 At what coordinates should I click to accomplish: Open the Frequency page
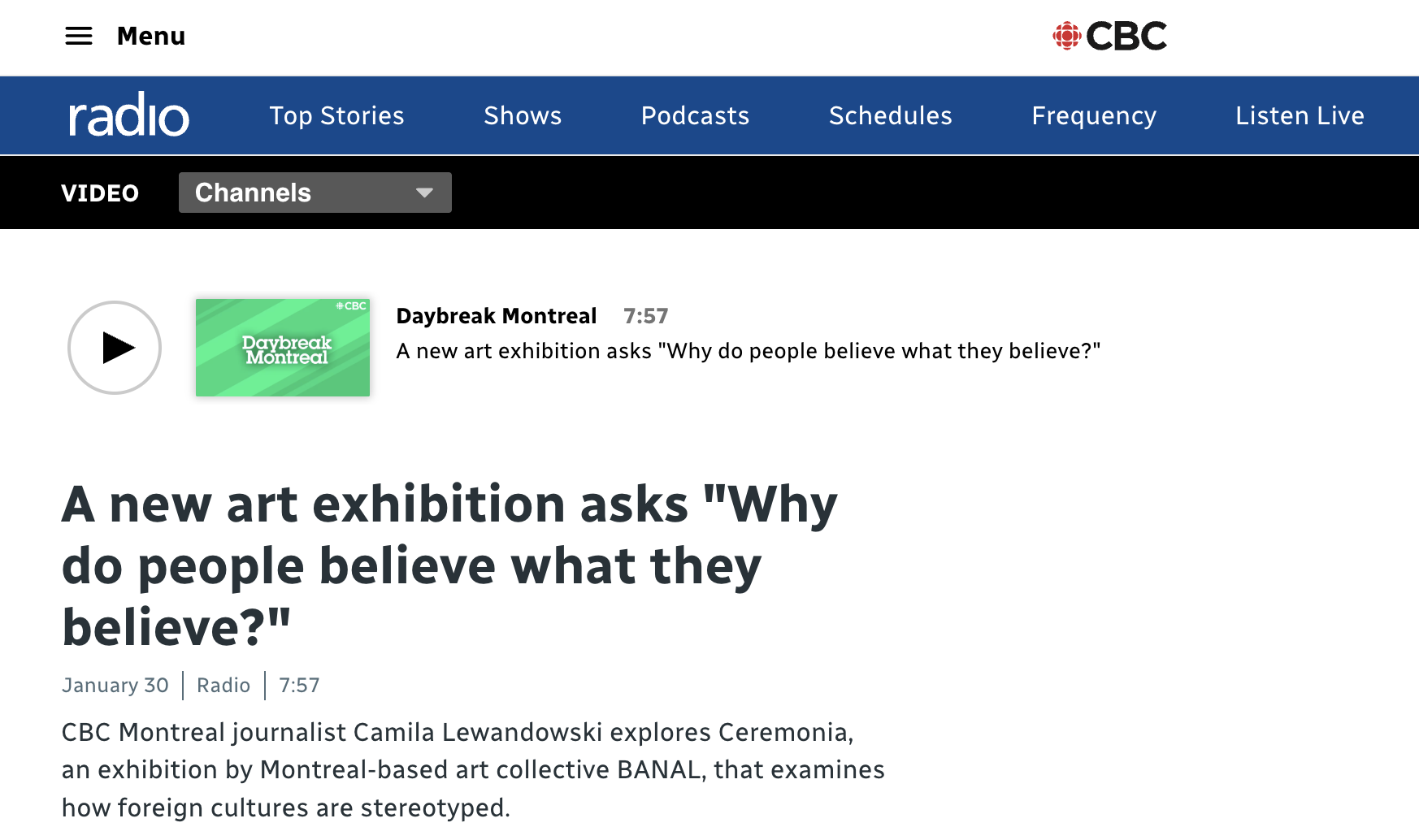click(1094, 115)
